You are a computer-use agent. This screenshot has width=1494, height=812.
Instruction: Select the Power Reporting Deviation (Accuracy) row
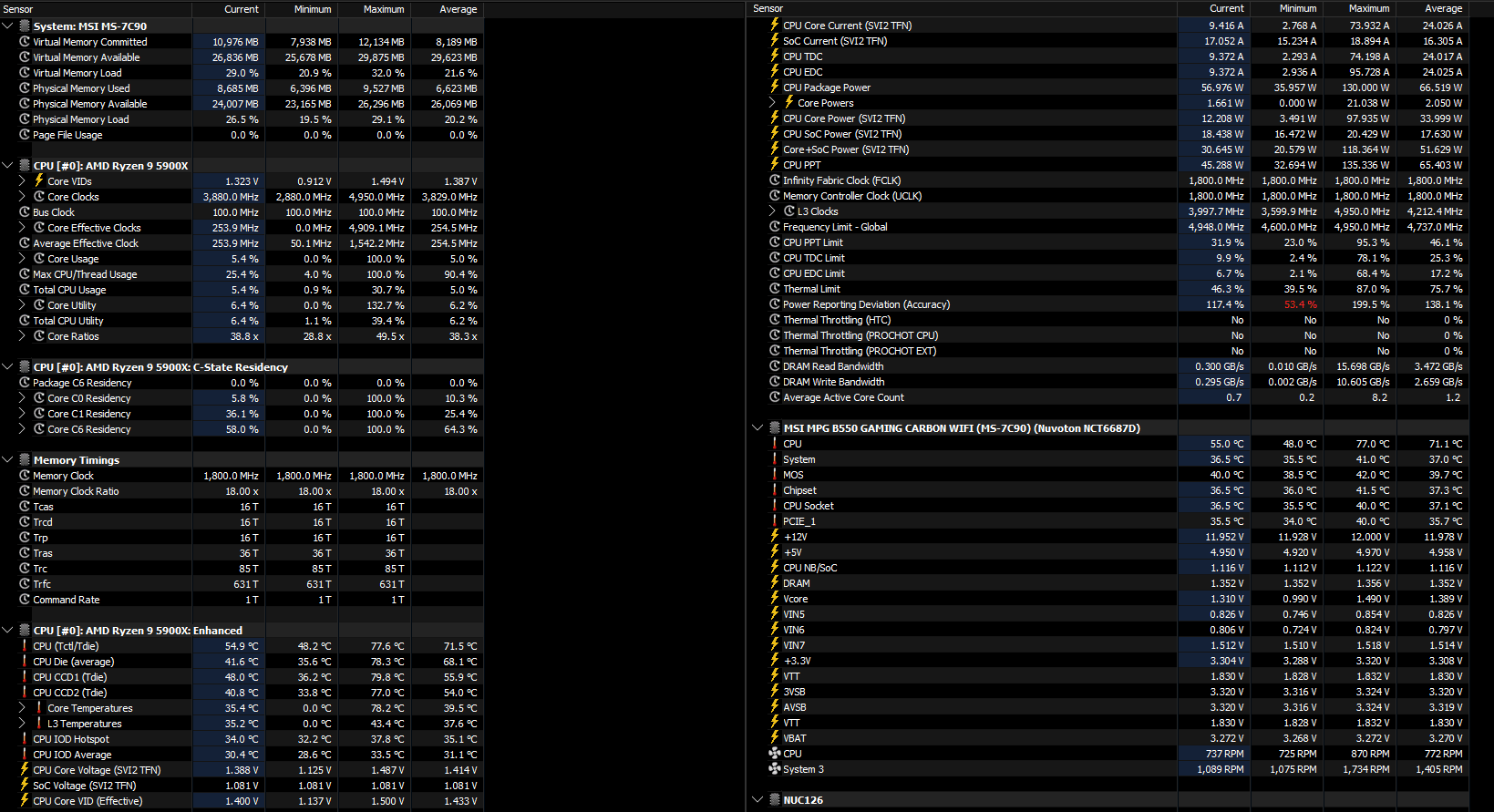coord(1108,304)
